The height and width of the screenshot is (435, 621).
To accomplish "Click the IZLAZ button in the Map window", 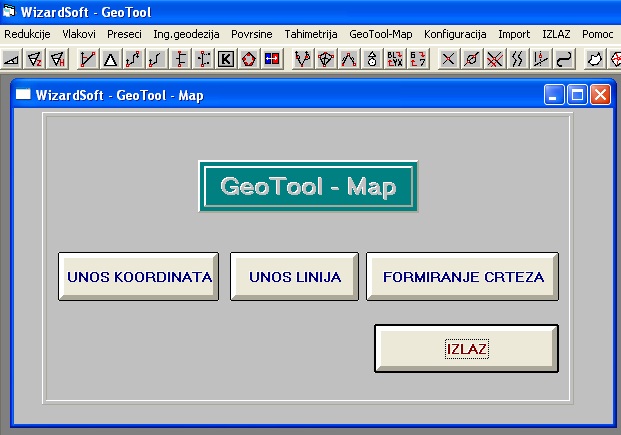I will [466, 349].
